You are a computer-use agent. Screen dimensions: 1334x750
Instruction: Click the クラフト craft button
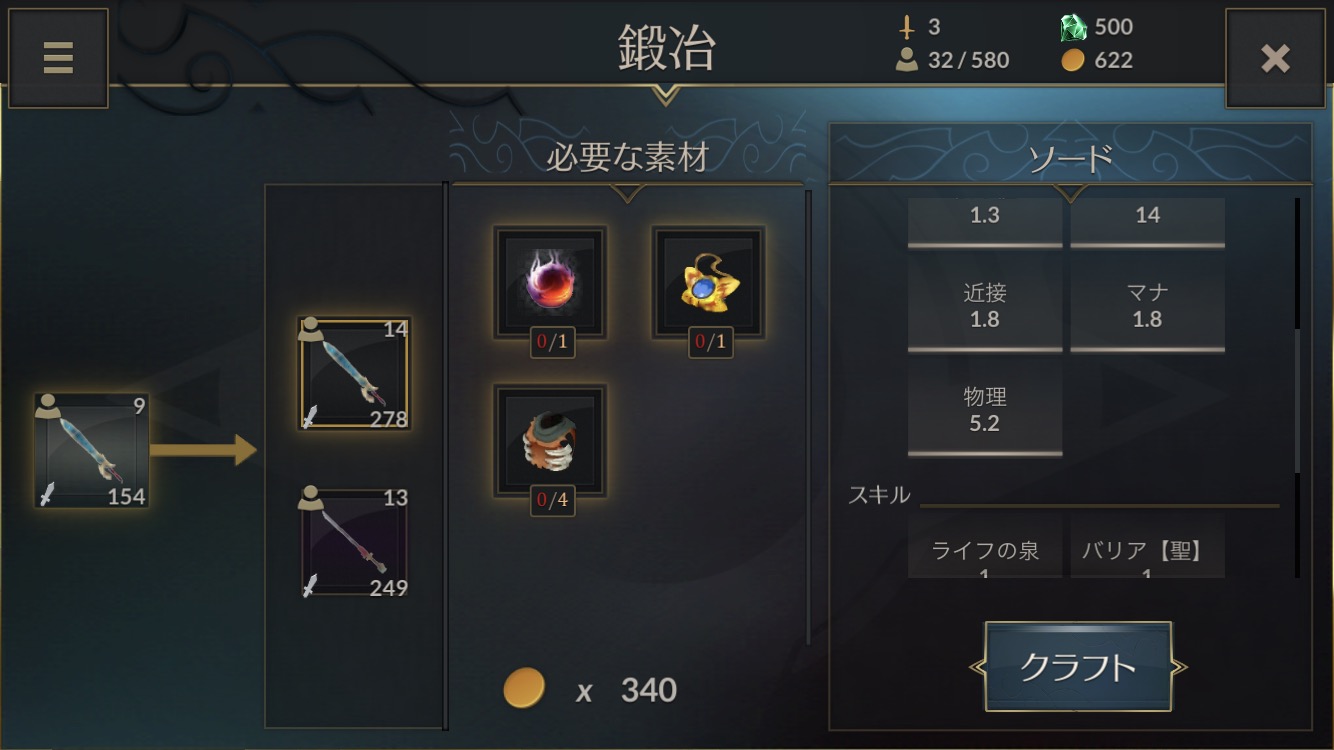(1078, 666)
